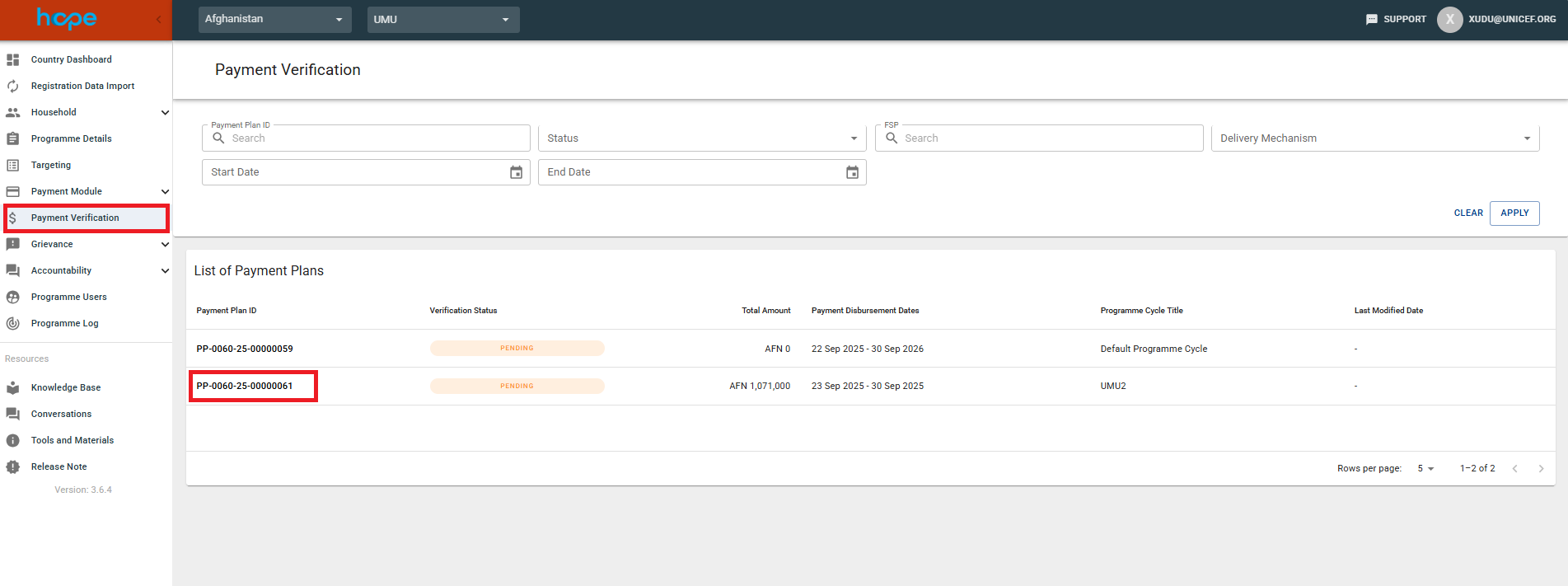Collapse the sidebar with the chevron arrow
The image size is (1568, 586).
(158, 19)
